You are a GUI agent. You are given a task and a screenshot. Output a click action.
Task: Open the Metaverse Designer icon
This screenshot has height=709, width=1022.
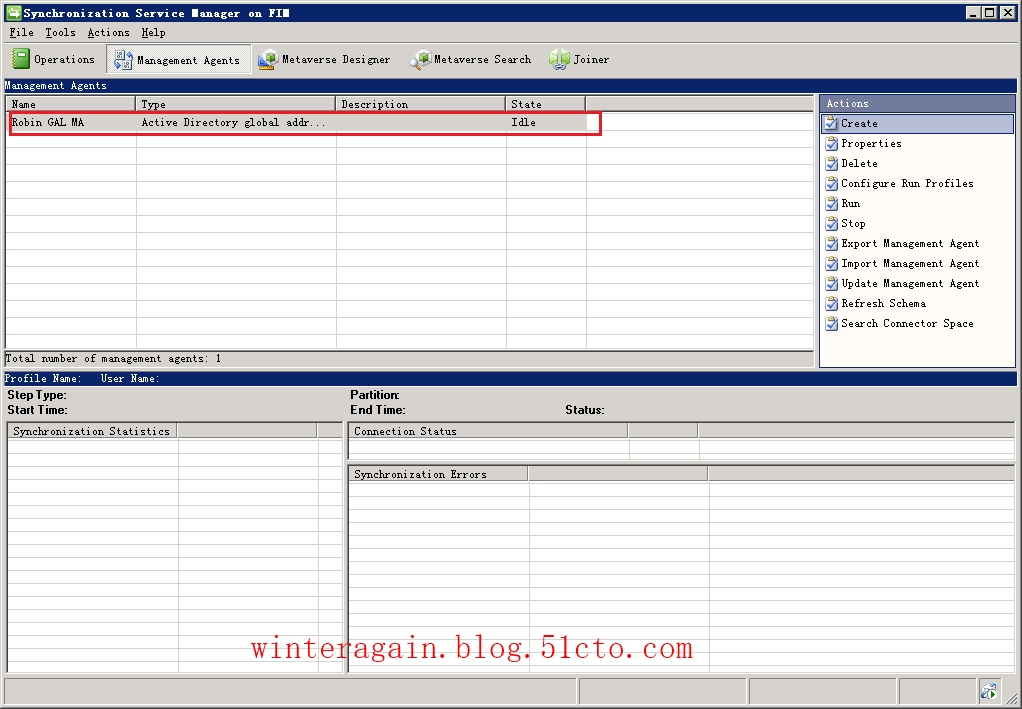point(268,59)
